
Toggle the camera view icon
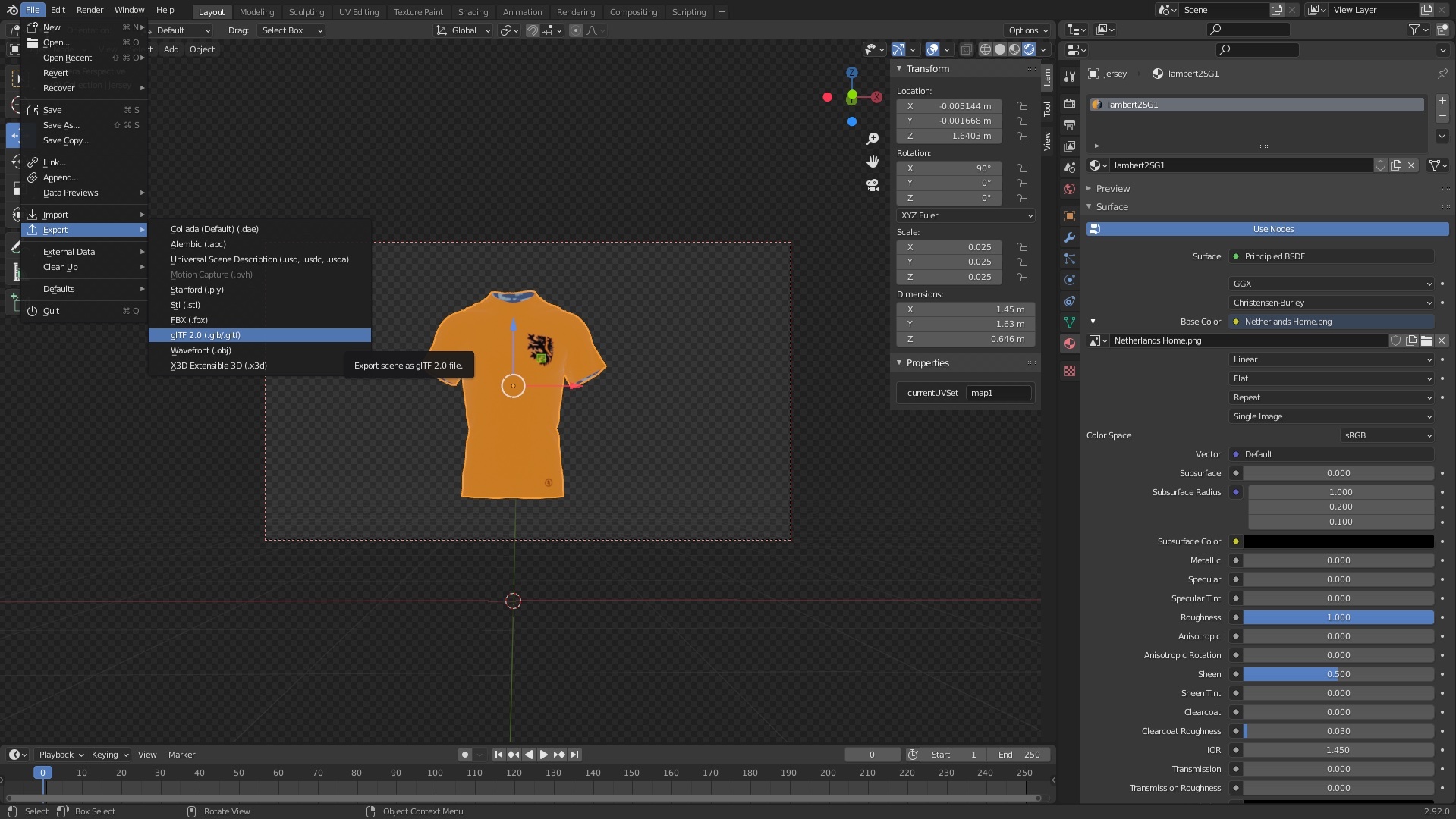[x=873, y=185]
